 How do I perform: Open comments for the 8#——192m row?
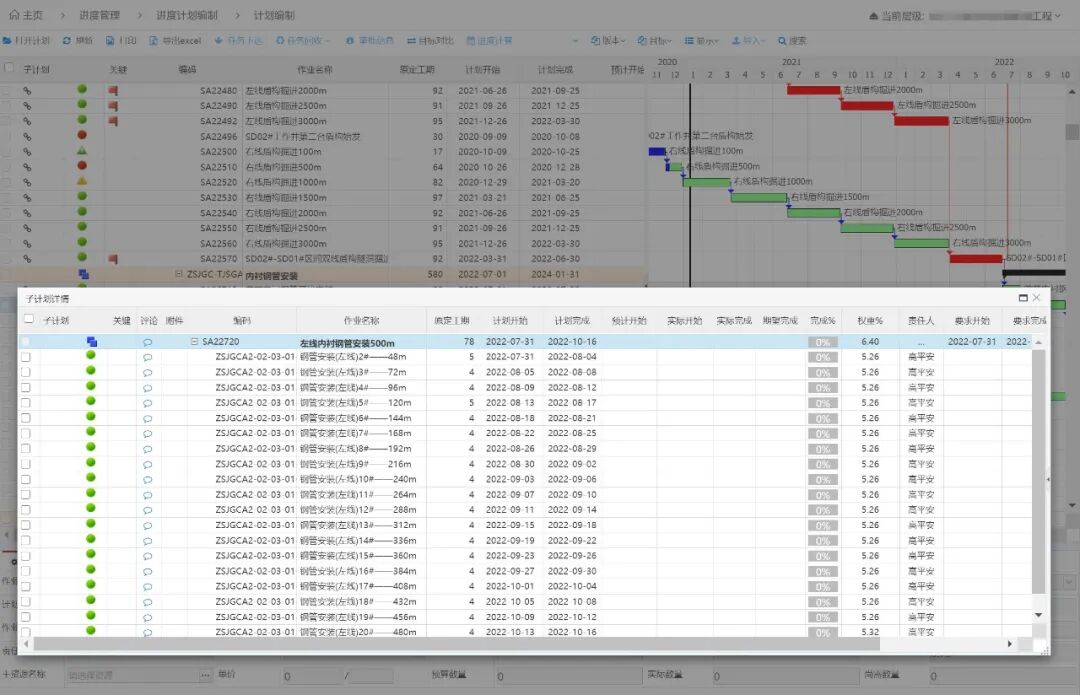(147, 449)
